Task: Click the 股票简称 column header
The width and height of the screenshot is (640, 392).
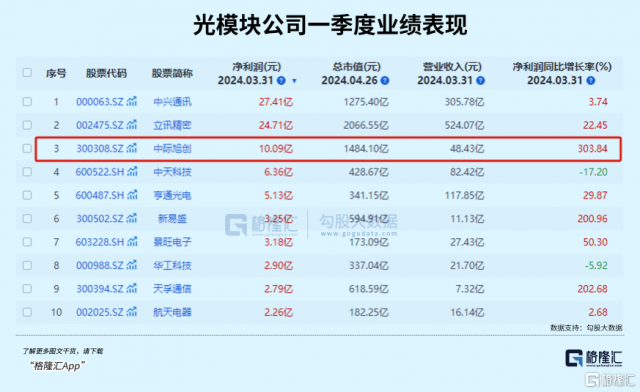Action: click(172, 73)
